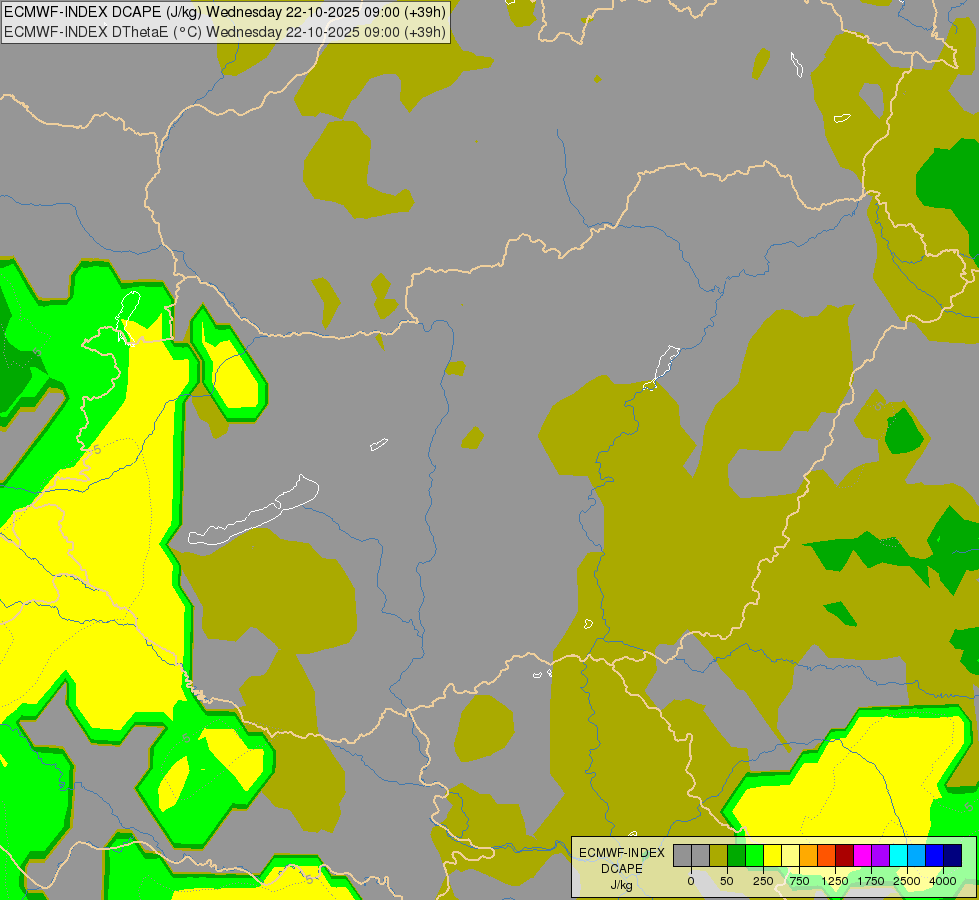Click ECMWF-INDEX text inside the legend box
The height and width of the screenshot is (900, 979).
click(x=621, y=853)
